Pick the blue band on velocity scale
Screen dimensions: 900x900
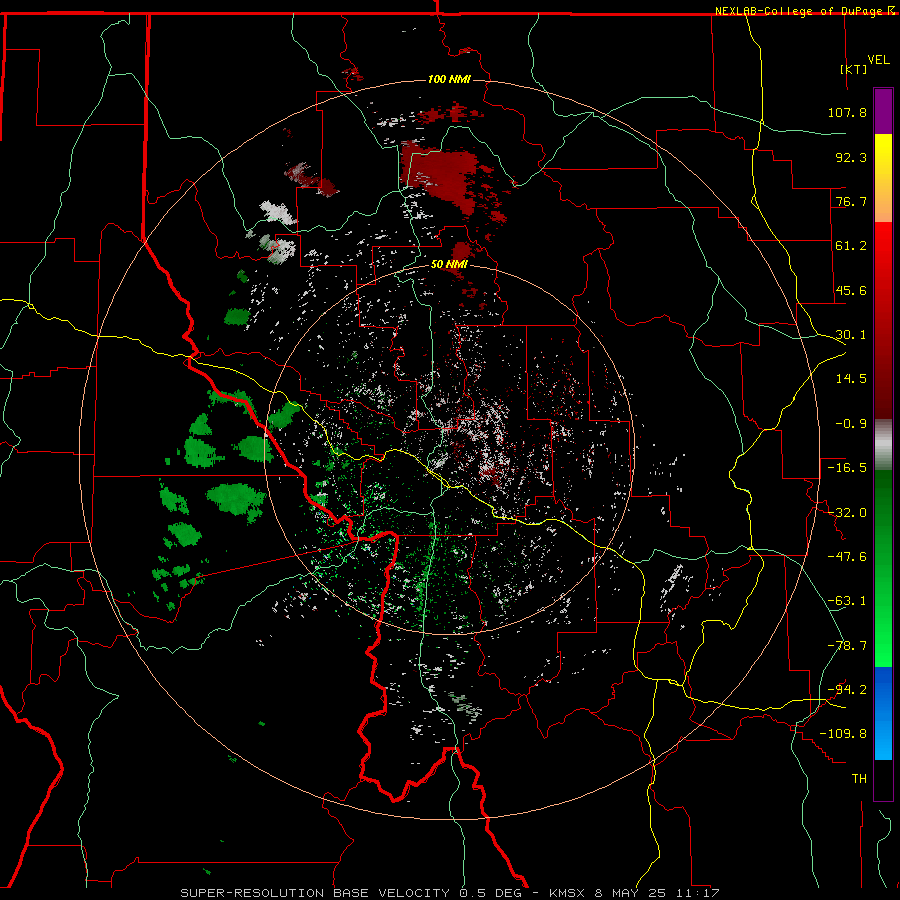883,713
